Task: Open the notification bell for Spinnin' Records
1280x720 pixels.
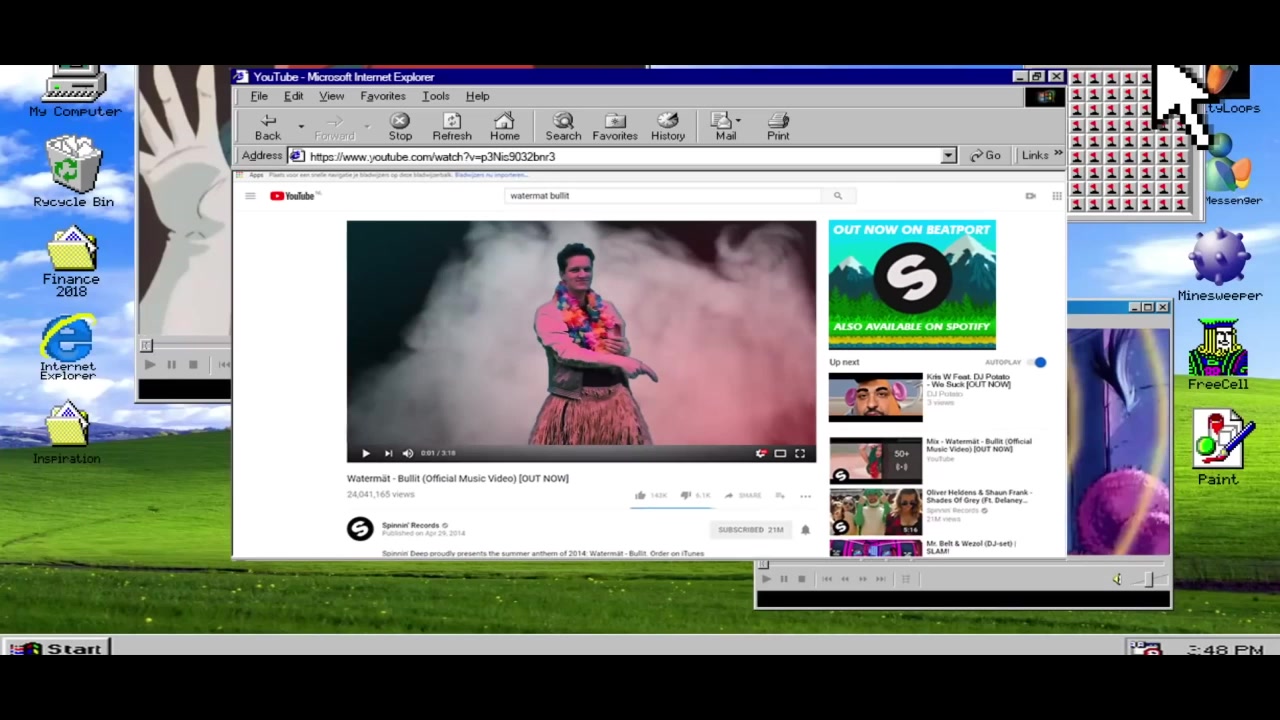Action: (x=805, y=530)
